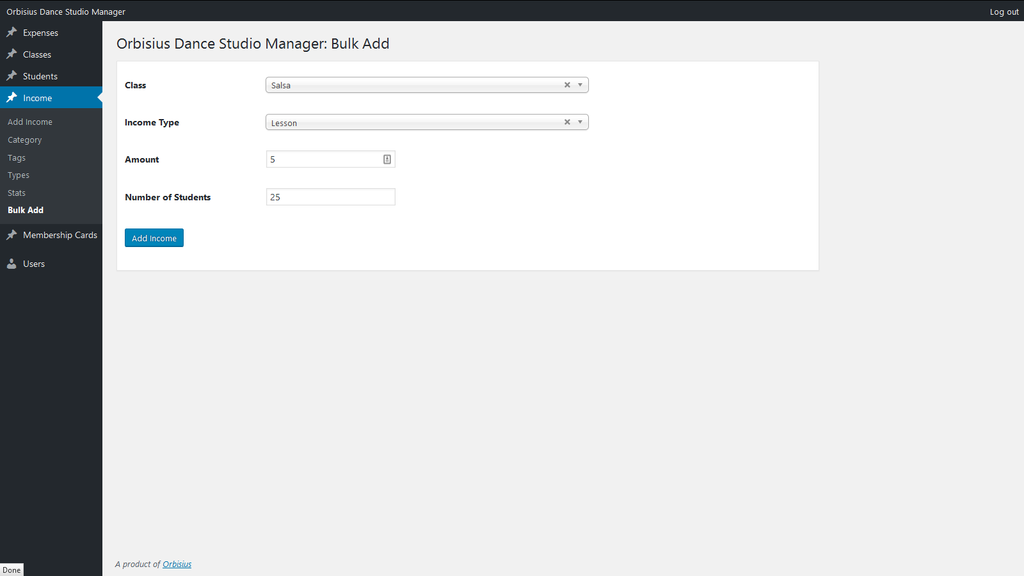1024x576 pixels.
Task: Click the Users person icon
Action: (12, 264)
